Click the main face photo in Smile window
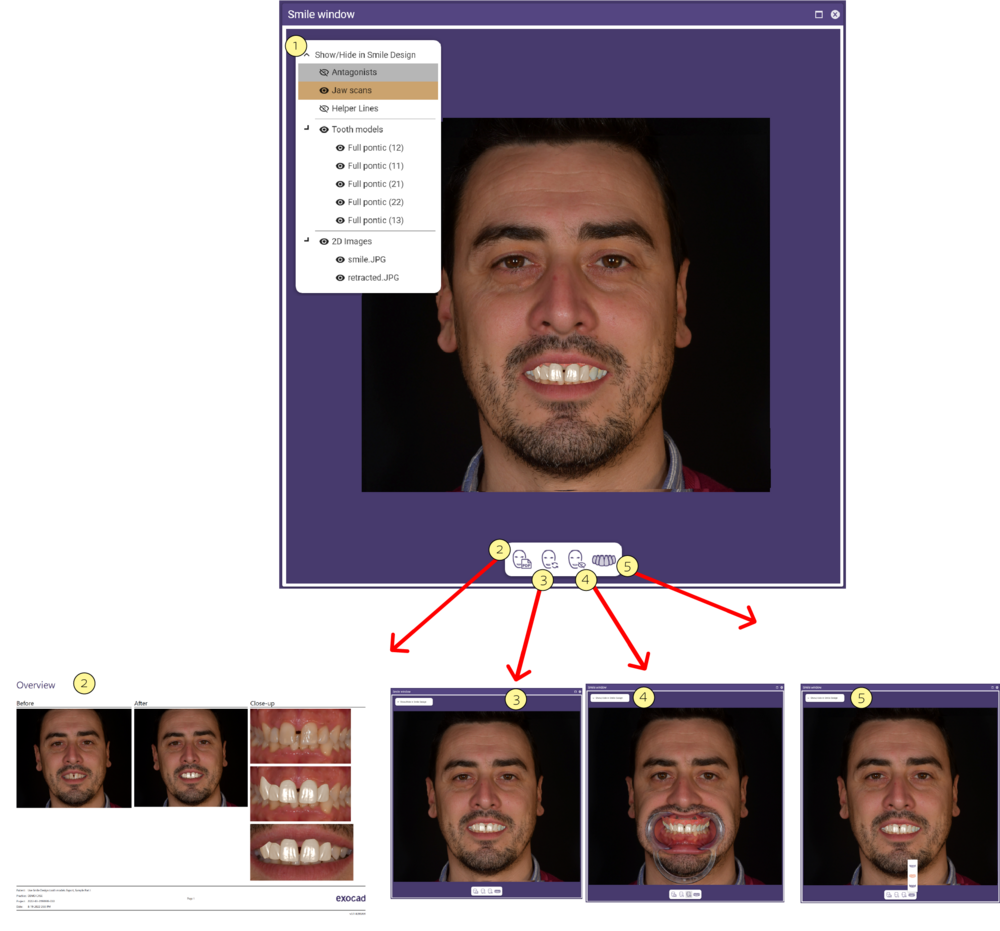The image size is (1000, 931). (x=566, y=305)
